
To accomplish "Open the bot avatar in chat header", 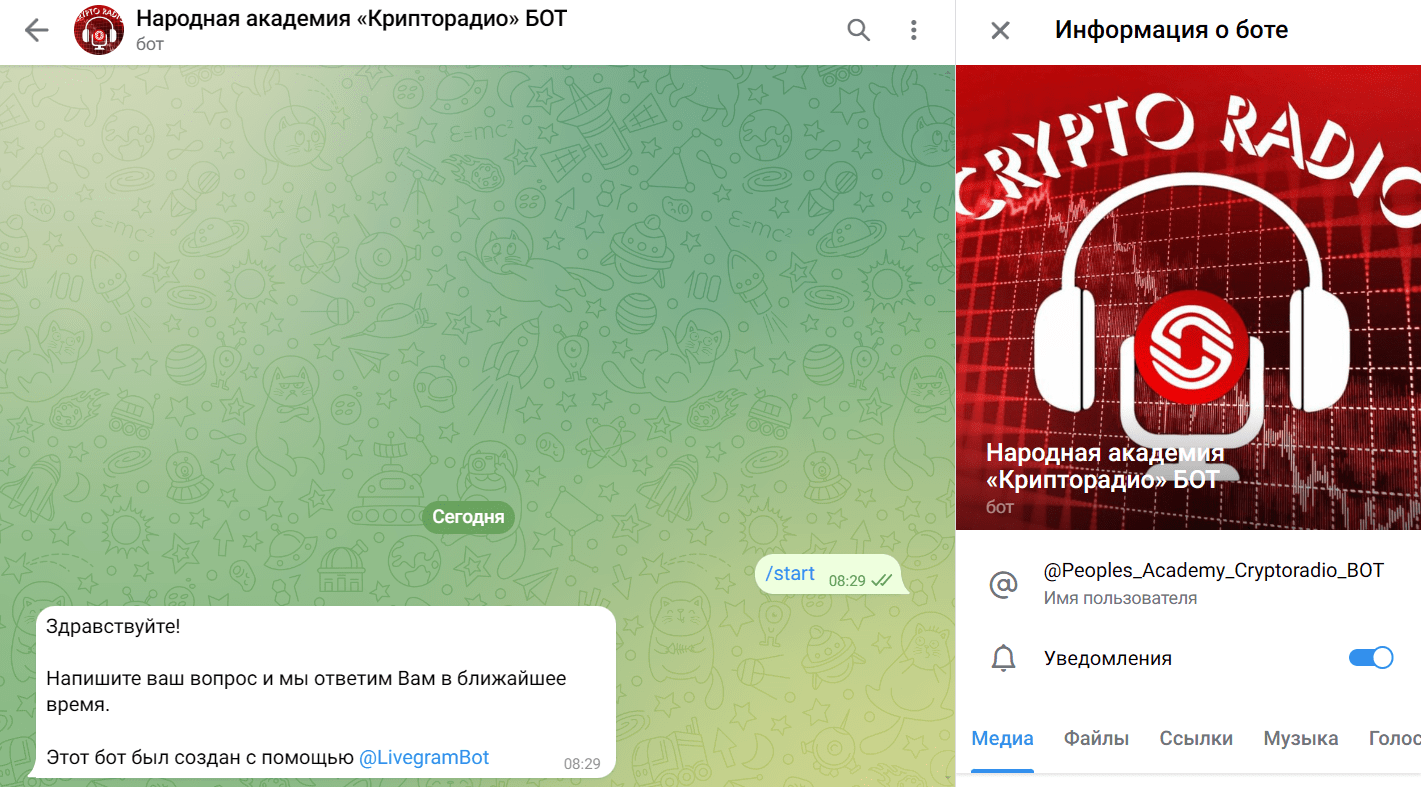I will pyautogui.click(x=99, y=30).
